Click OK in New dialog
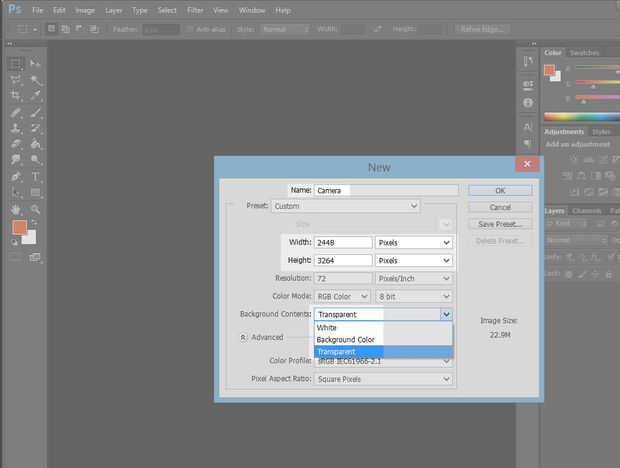620x468 pixels. click(500, 190)
